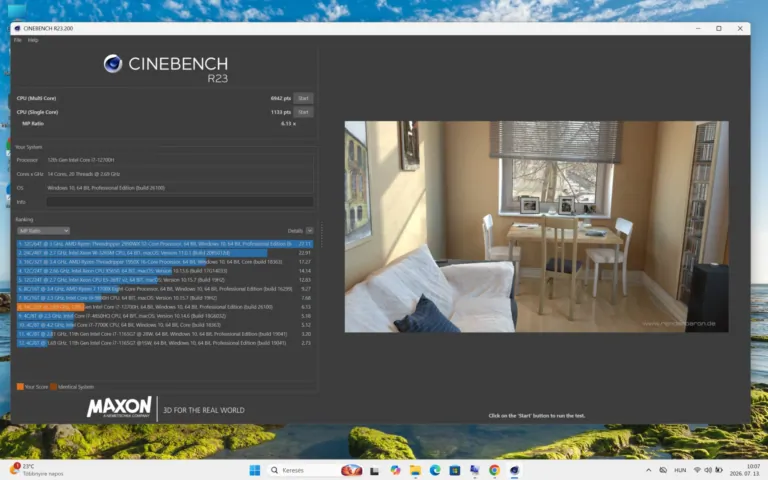Click the Identical System legend label
Image resolution: width=768 pixels, height=480 pixels.
(76, 387)
